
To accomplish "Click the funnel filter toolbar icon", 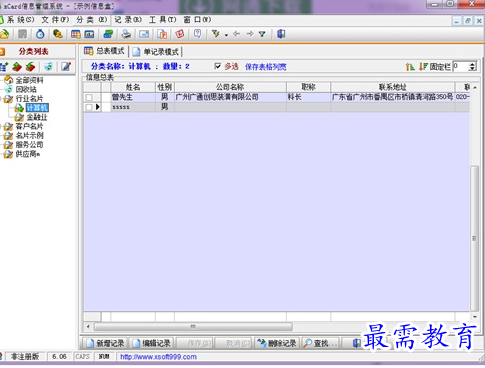I will click(x=262, y=34).
